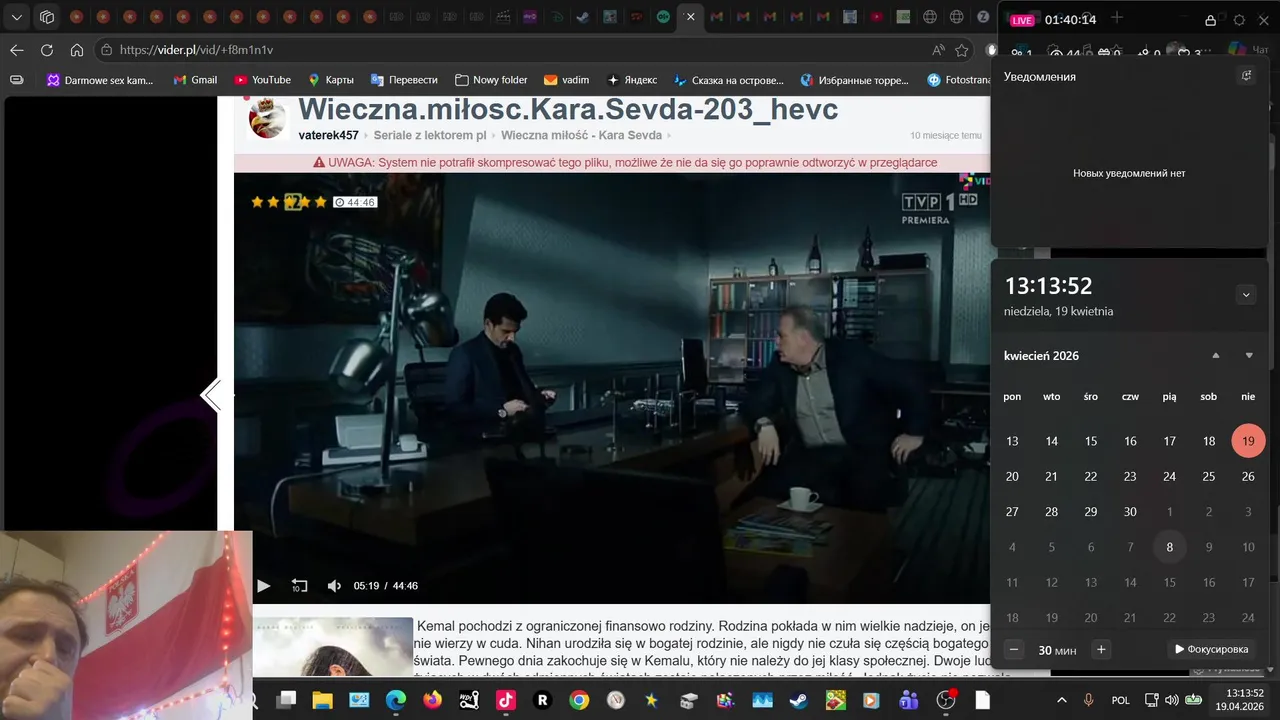Open the black R app in the taskbar
This screenshot has height=720, width=1280.
pos(542,700)
